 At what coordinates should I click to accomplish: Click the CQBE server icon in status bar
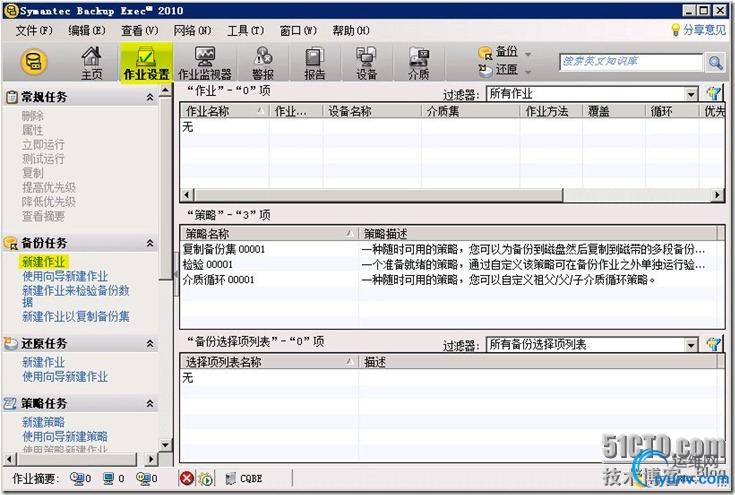(230, 479)
